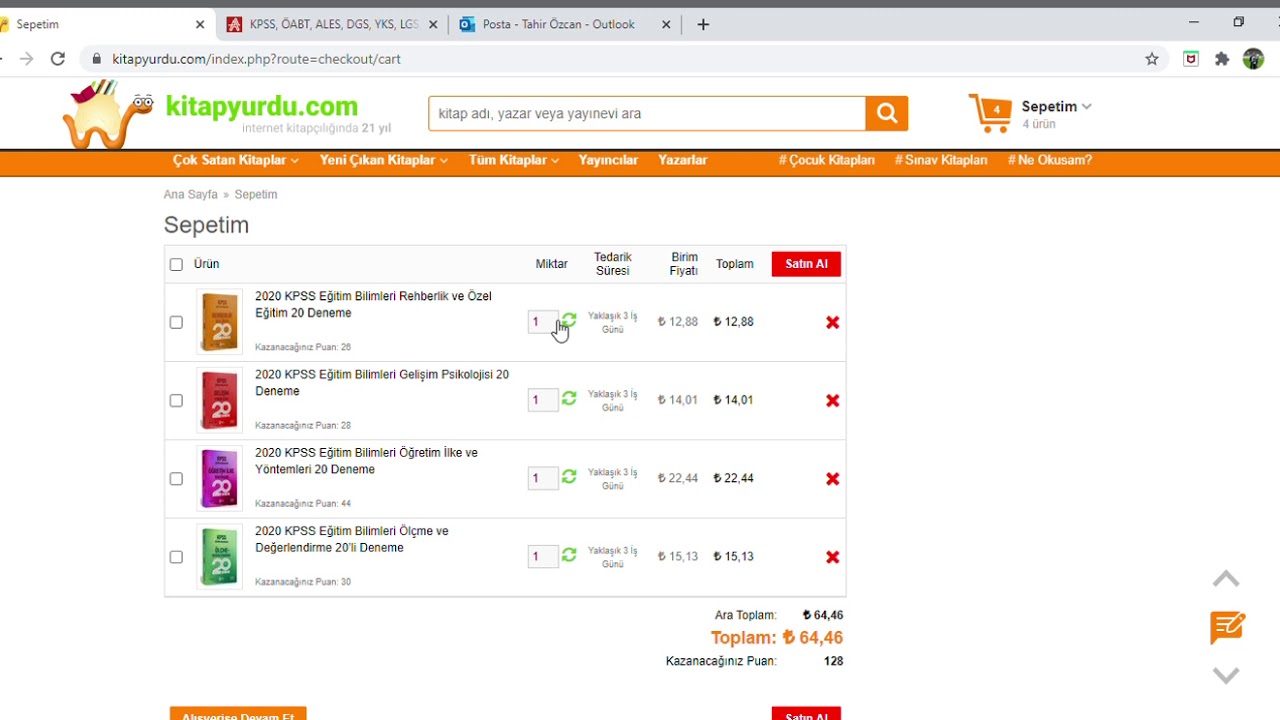Remove Ölçme ve Değerlendirme book from cart
The width and height of the screenshot is (1280, 720).
point(832,556)
